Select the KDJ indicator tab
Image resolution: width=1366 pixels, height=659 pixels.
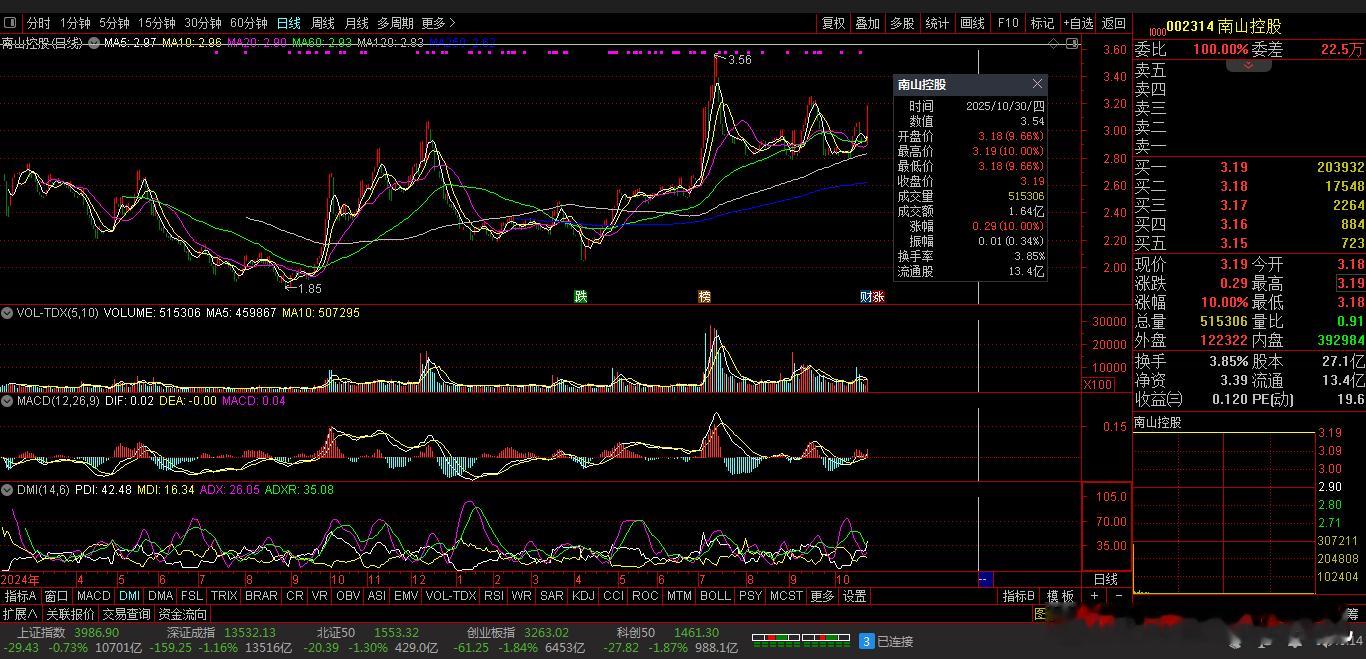[x=582, y=596]
